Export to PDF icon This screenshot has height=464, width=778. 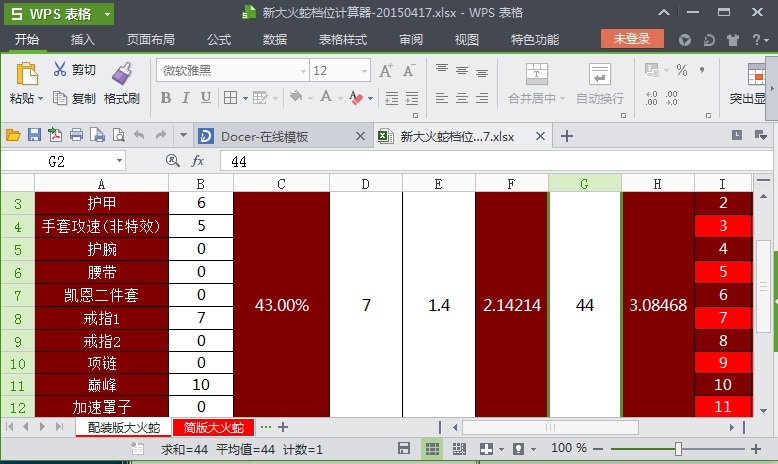click(55, 135)
